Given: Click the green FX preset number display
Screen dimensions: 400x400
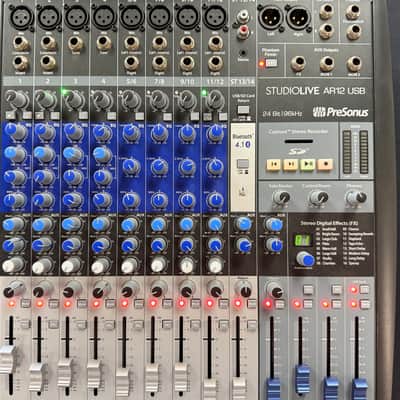Looking at the screenshot, I should coord(303,240).
